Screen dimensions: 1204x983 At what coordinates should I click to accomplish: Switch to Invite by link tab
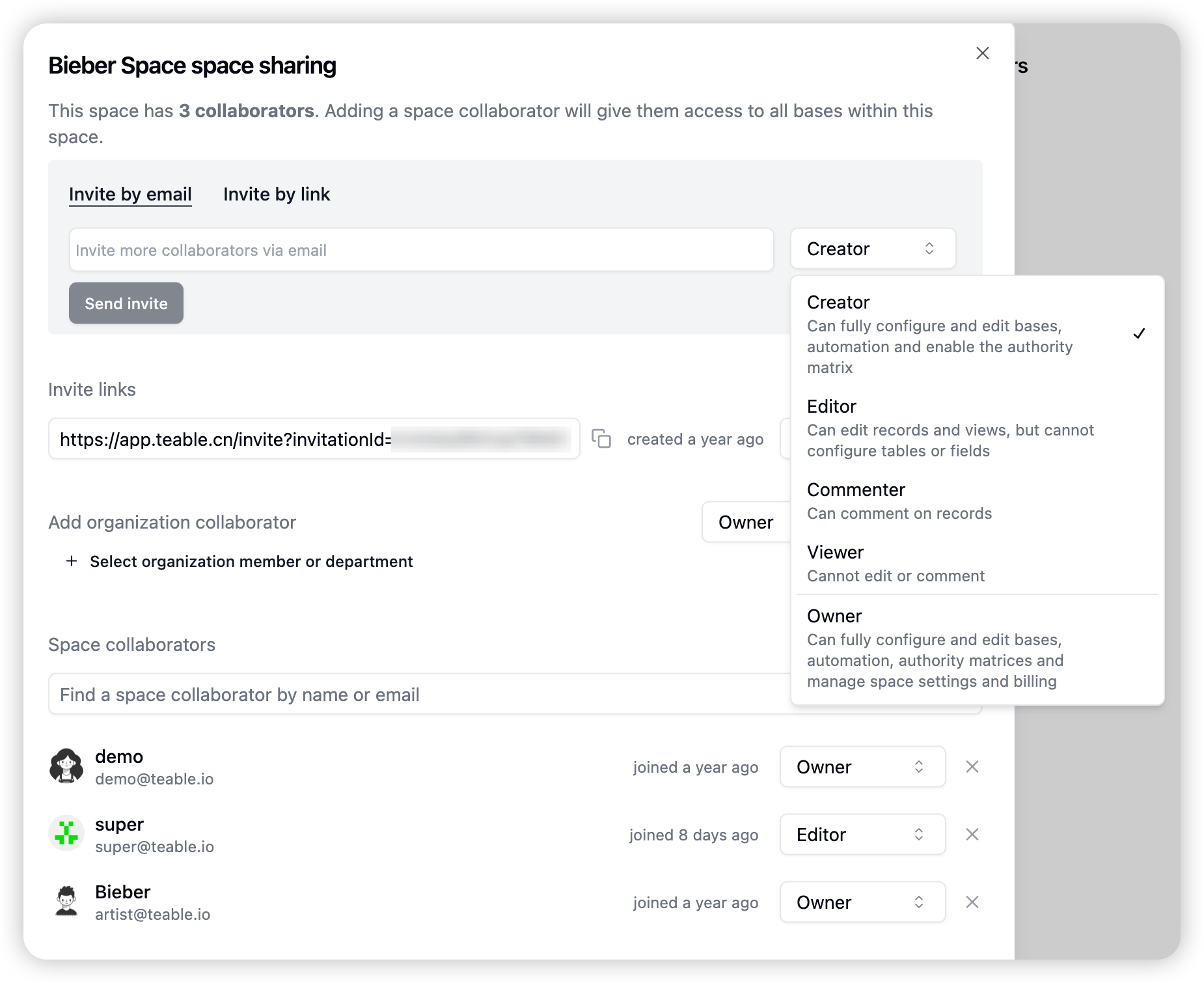tap(277, 194)
